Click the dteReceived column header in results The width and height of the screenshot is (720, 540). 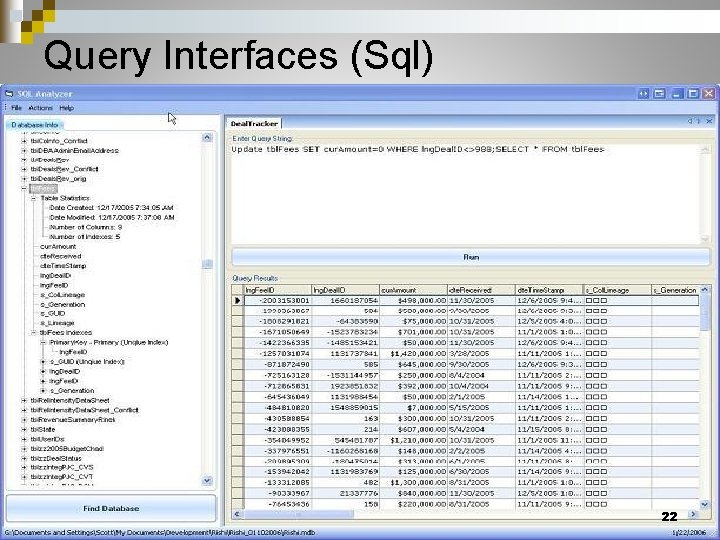pyautogui.click(x=481, y=290)
